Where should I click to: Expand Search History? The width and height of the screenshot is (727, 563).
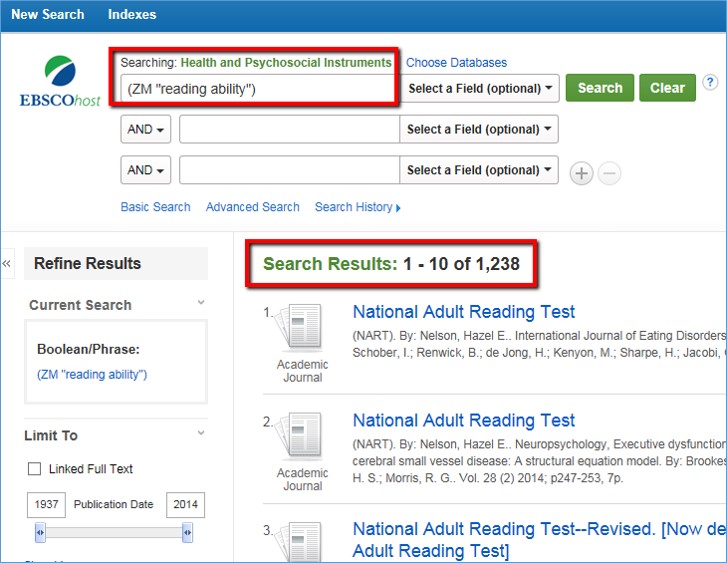(x=357, y=207)
